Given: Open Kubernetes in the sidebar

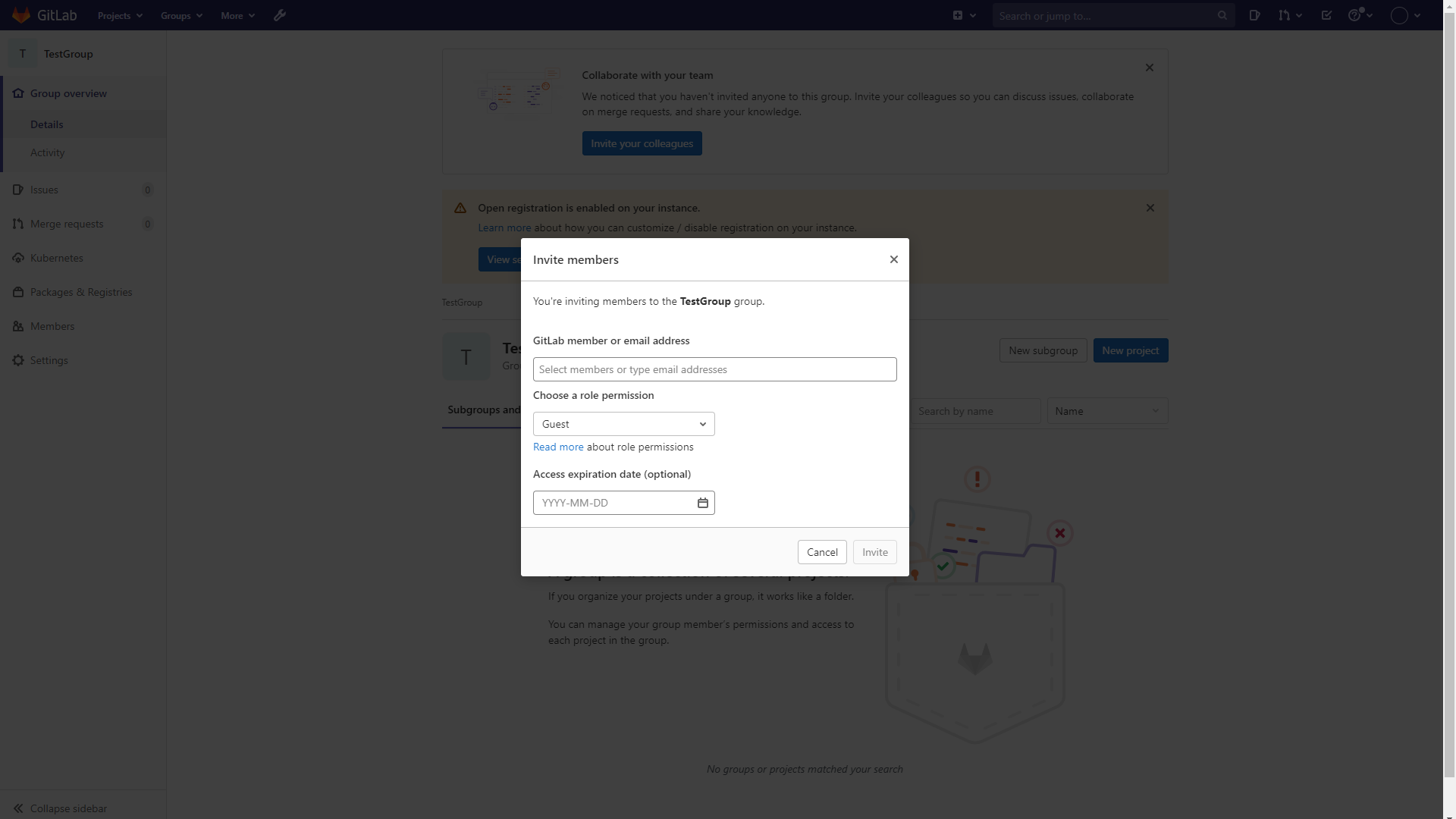Looking at the screenshot, I should click(x=57, y=258).
